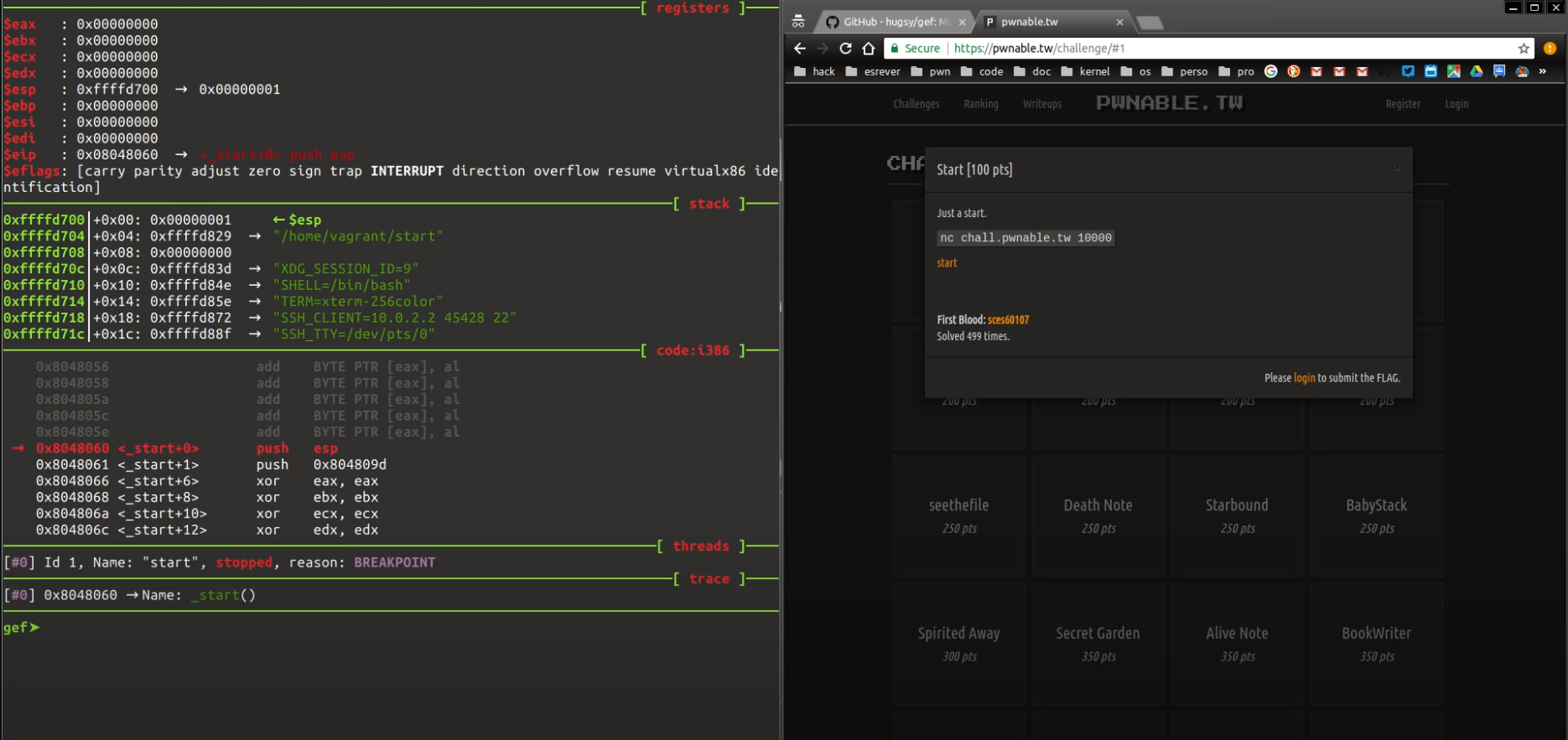
Task: Select the nc chall.pwnable.tw 10000 command
Action: [x=1025, y=238]
